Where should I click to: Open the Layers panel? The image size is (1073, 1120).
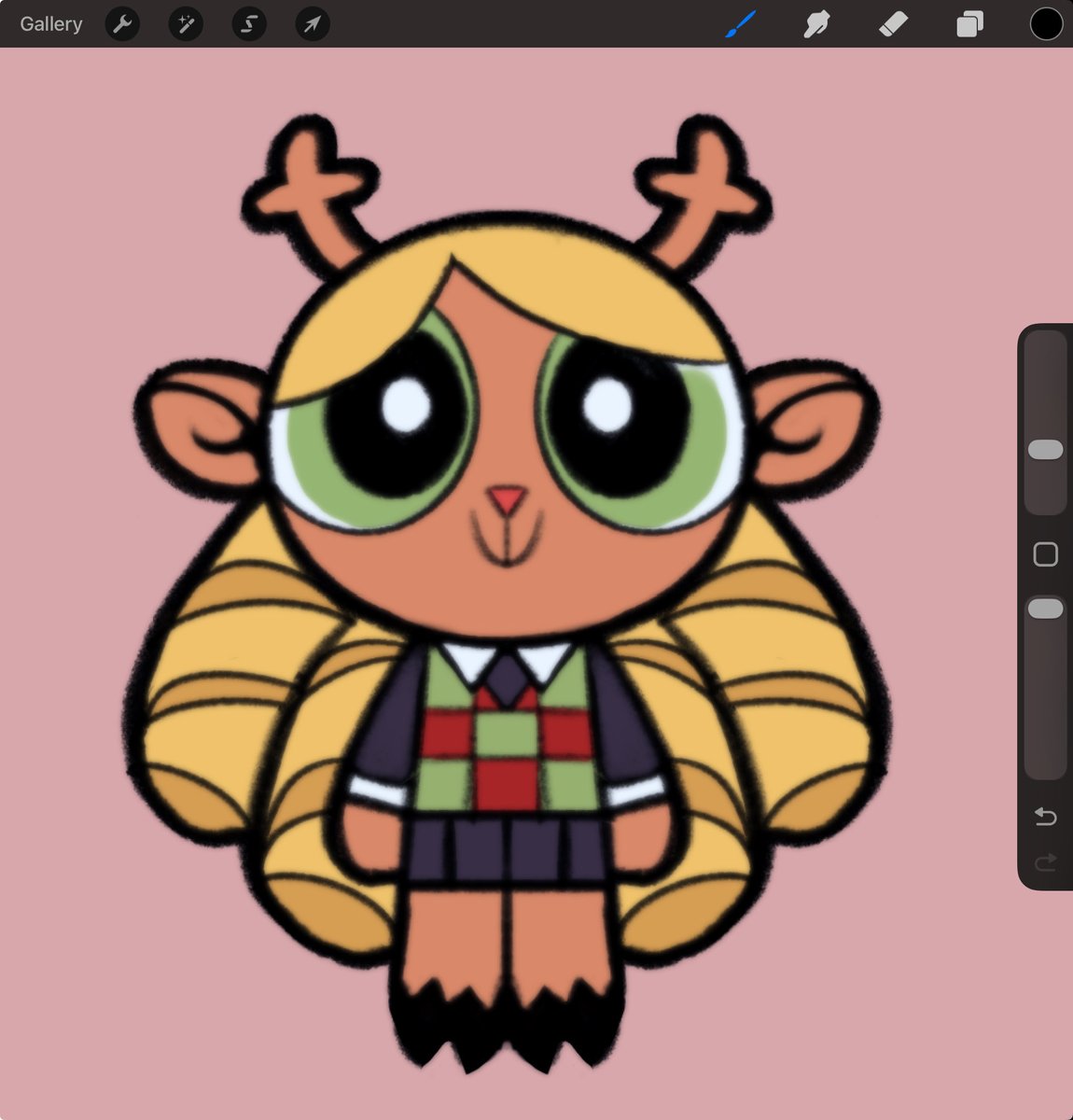970,24
